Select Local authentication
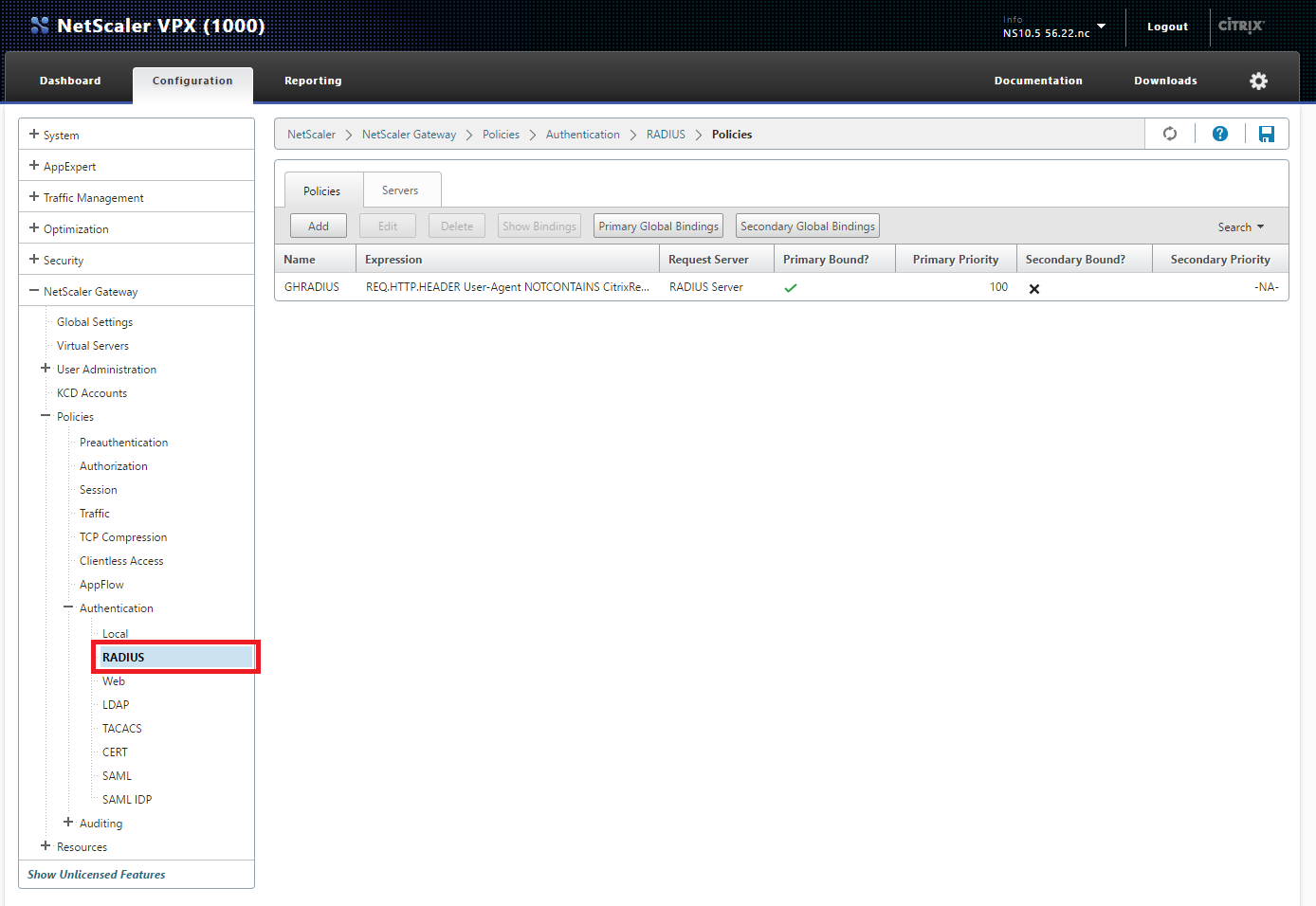The height and width of the screenshot is (906, 1316). tap(115, 634)
